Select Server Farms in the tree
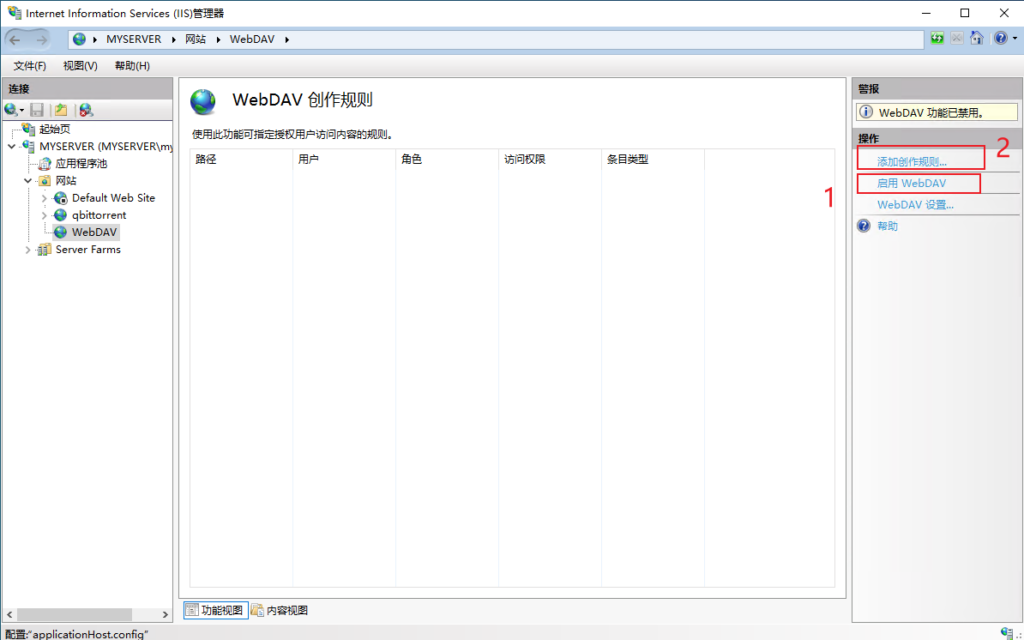1024x640 pixels. pyautogui.click(x=88, y=249)
